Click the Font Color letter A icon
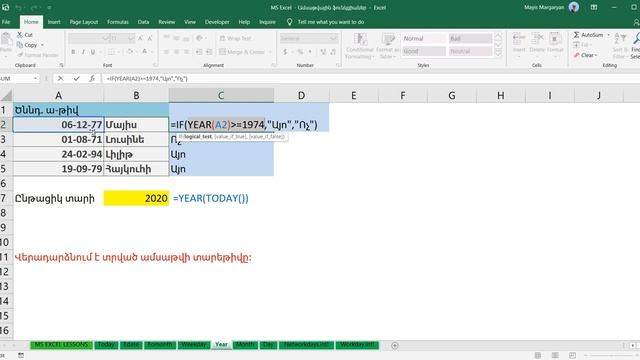 click(144, 52)
